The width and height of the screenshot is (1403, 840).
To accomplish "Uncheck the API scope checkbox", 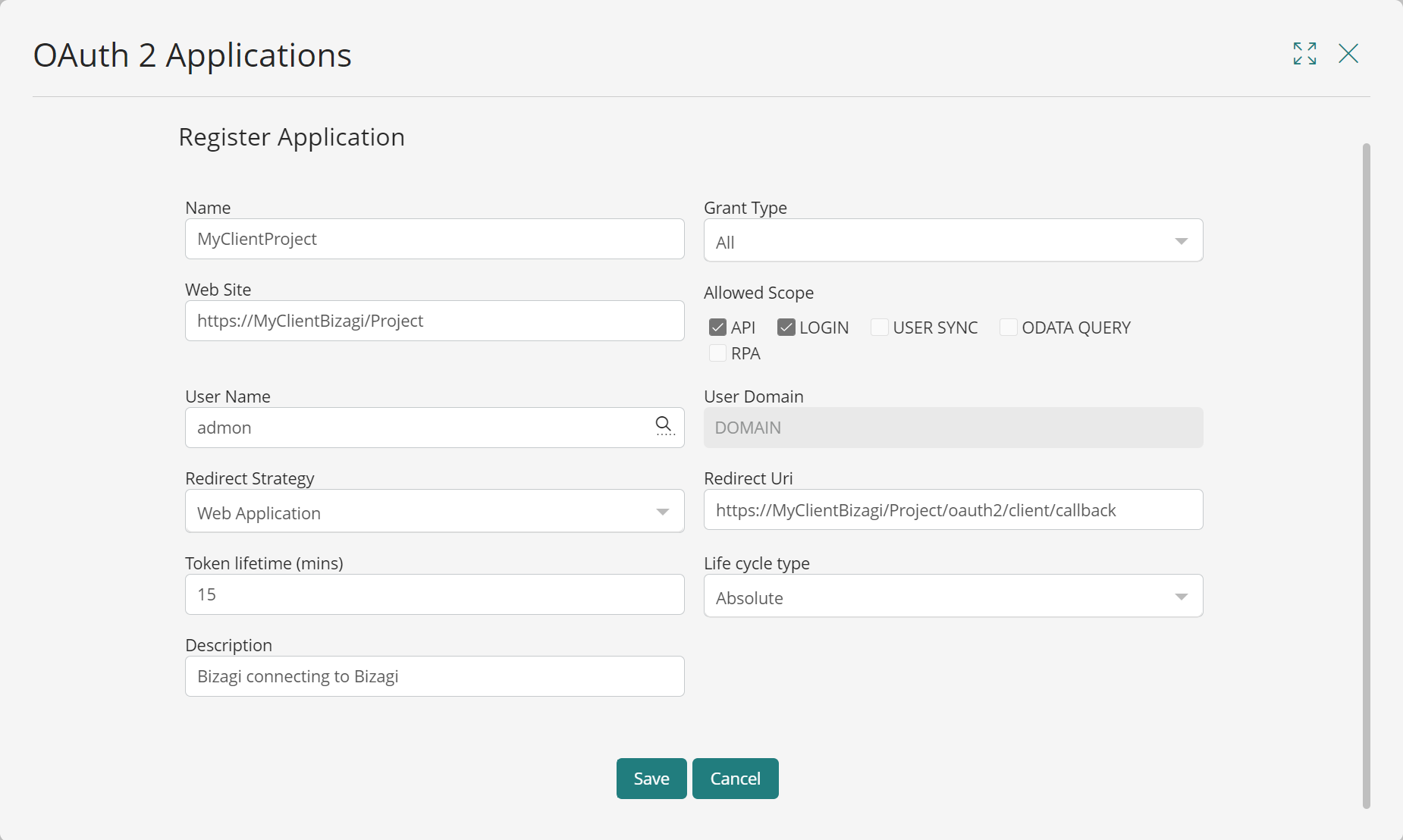I will click(x=717, y=328).
